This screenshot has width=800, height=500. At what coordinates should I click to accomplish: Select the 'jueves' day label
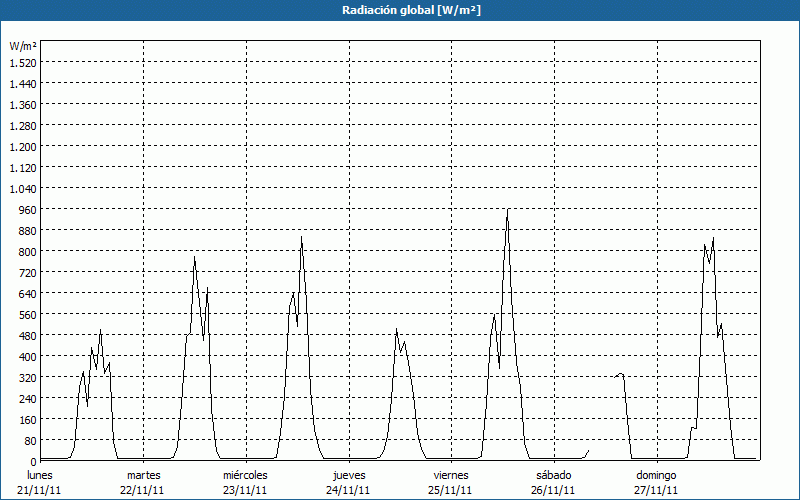click(x=349, y=475)
